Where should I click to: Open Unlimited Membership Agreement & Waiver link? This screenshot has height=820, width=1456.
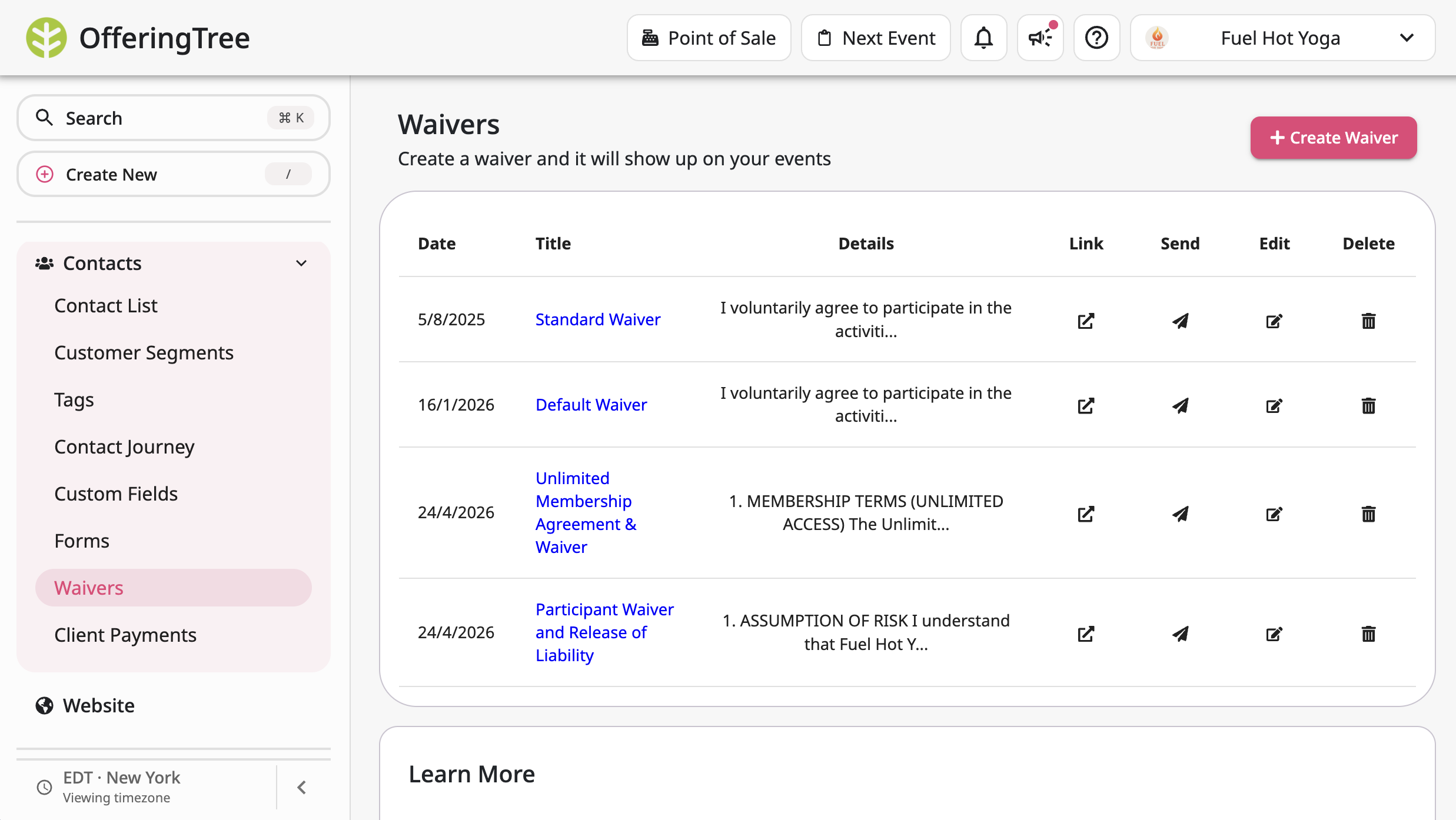(x=586, y=512)
